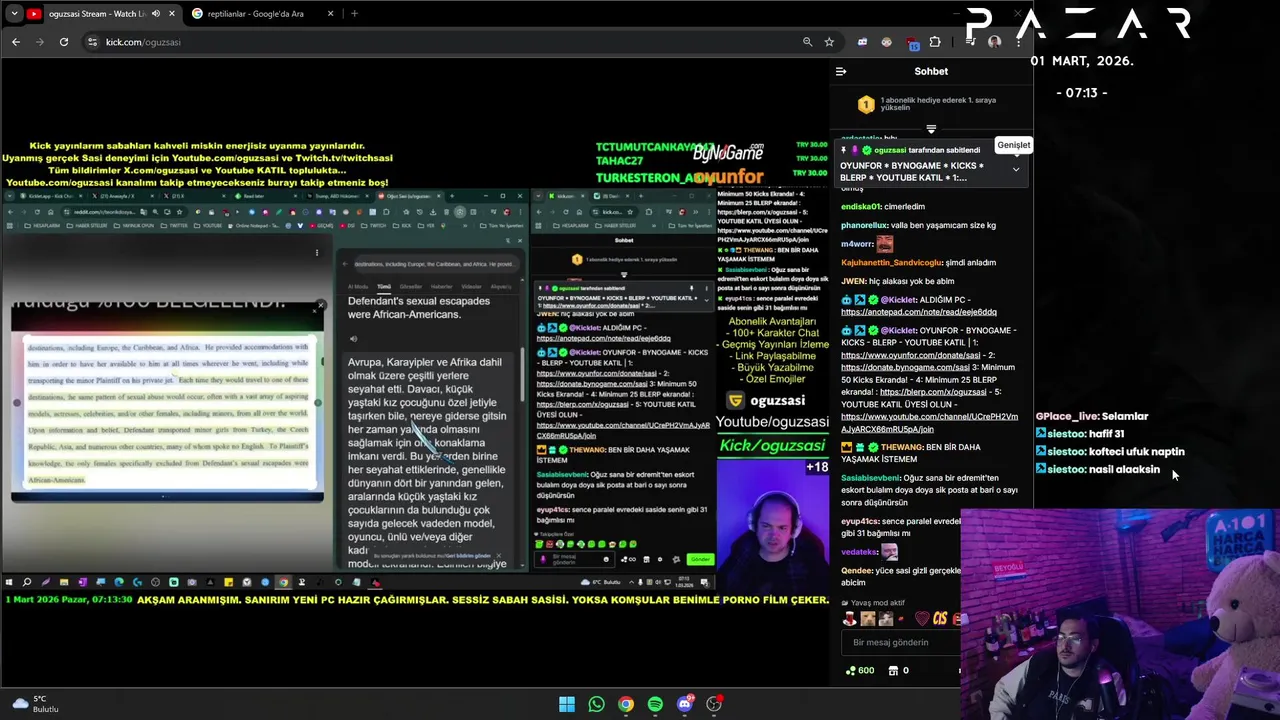Open the extensions puzzle icon

935,42
